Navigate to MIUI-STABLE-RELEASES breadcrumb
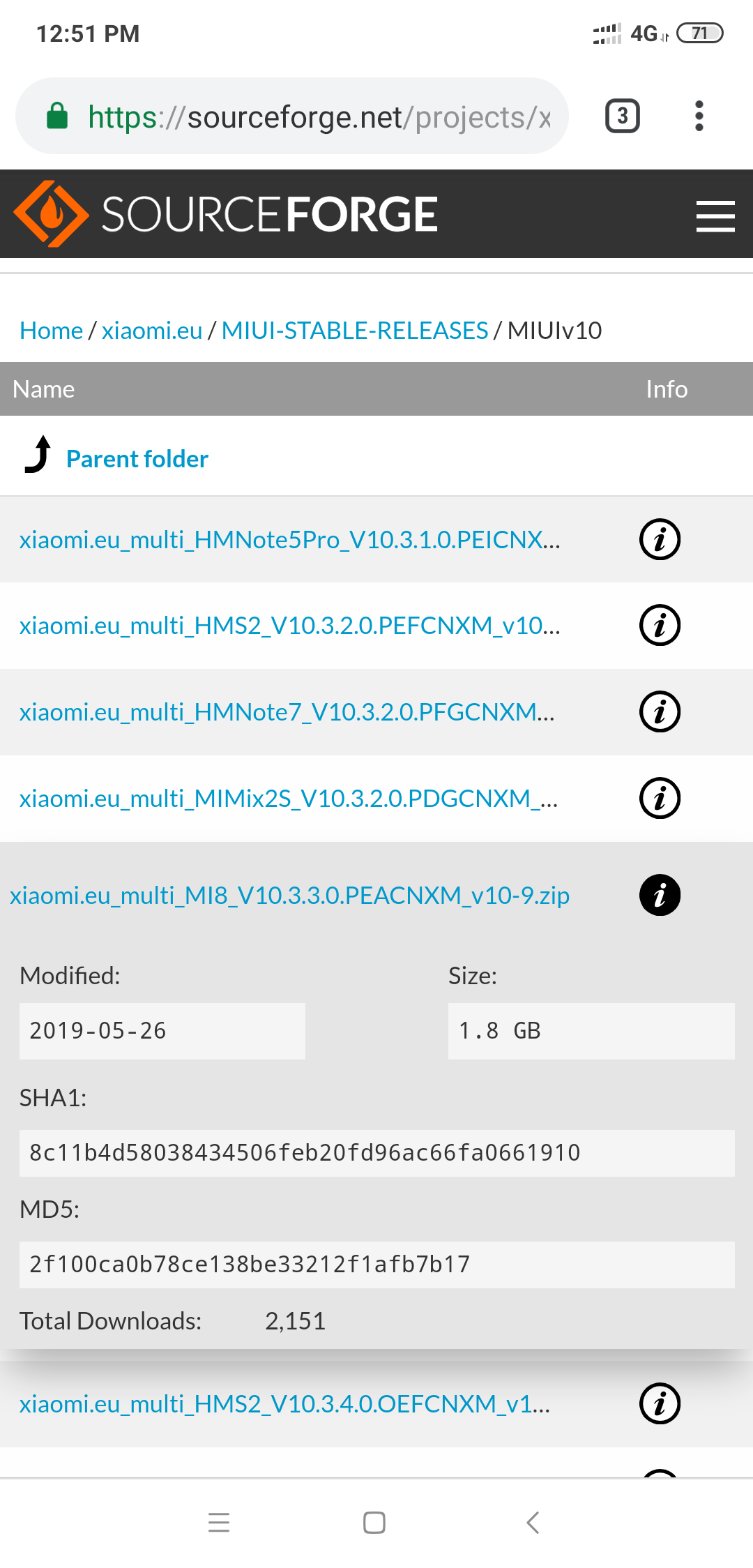This screenshot has width=753, height=1568. coord(355,330)
